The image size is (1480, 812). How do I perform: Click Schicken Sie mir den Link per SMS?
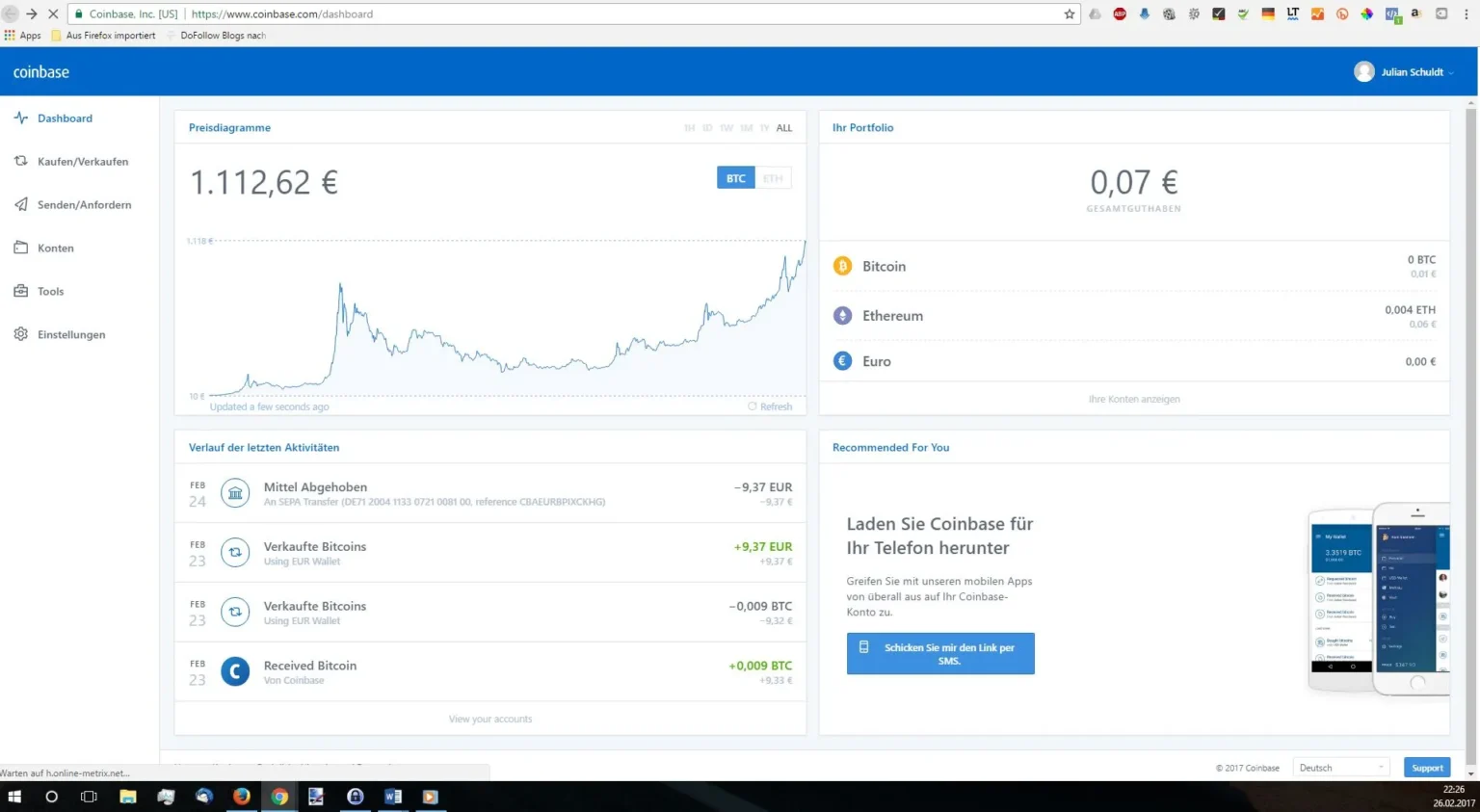(940, 653)
